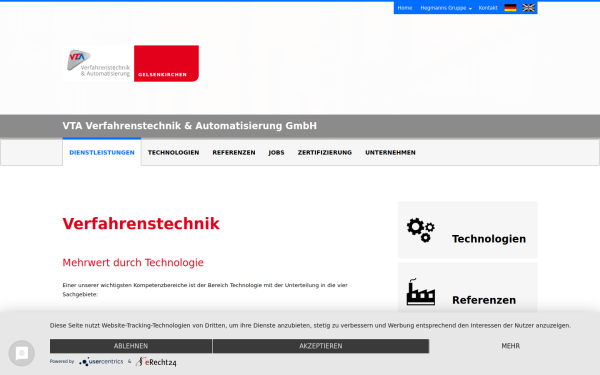Accept tracking with Akzeptieren button
The height and width of the screenshot is (375, 600).
coord(321,346)
